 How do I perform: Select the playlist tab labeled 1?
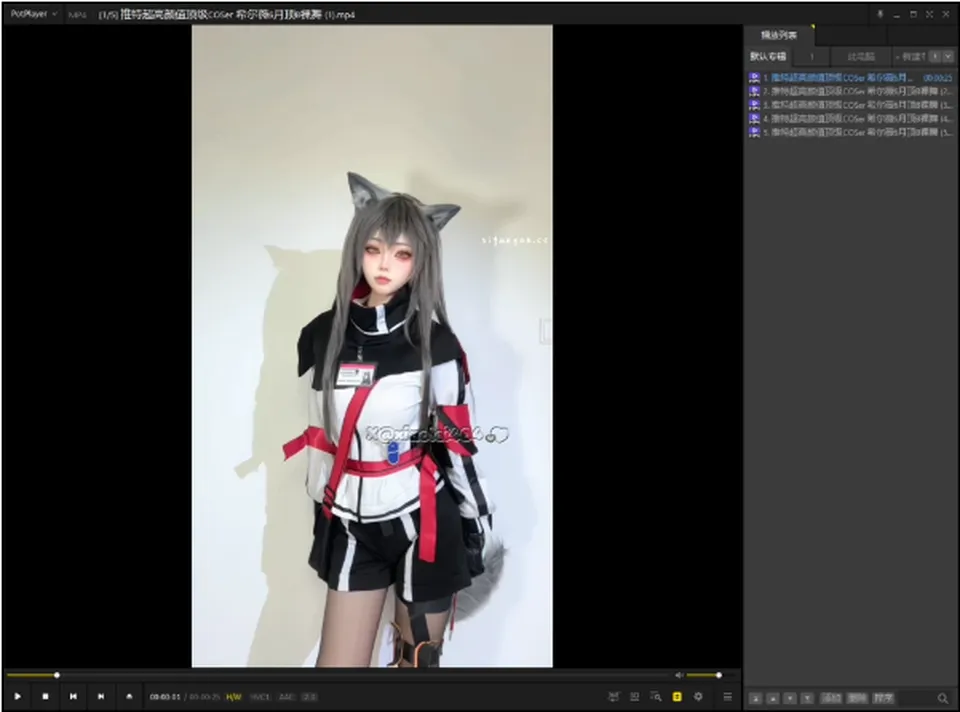(812, 56)
